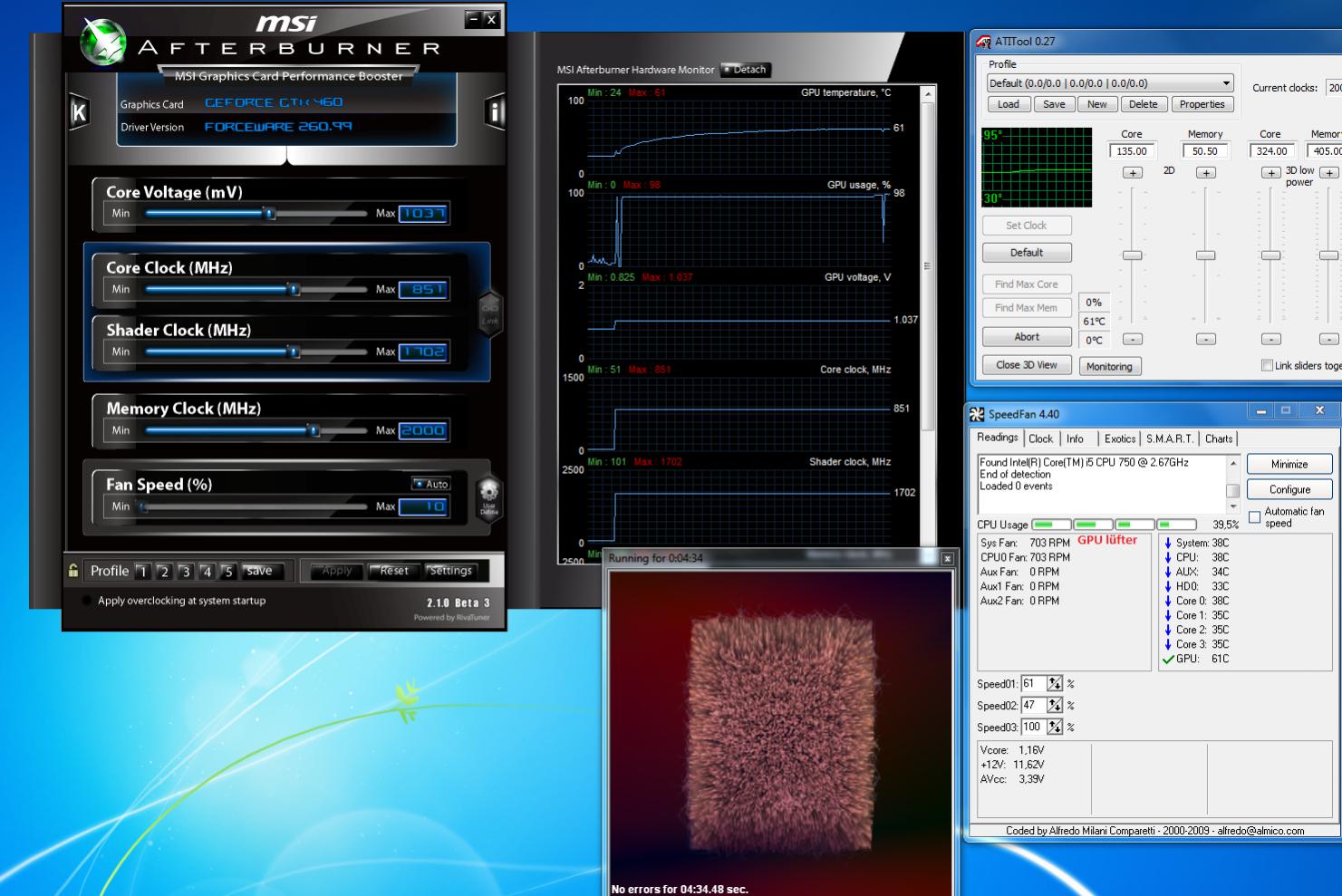Click the Memory Clock slider handle
The image size is (1342, 896).
(314, 430)
